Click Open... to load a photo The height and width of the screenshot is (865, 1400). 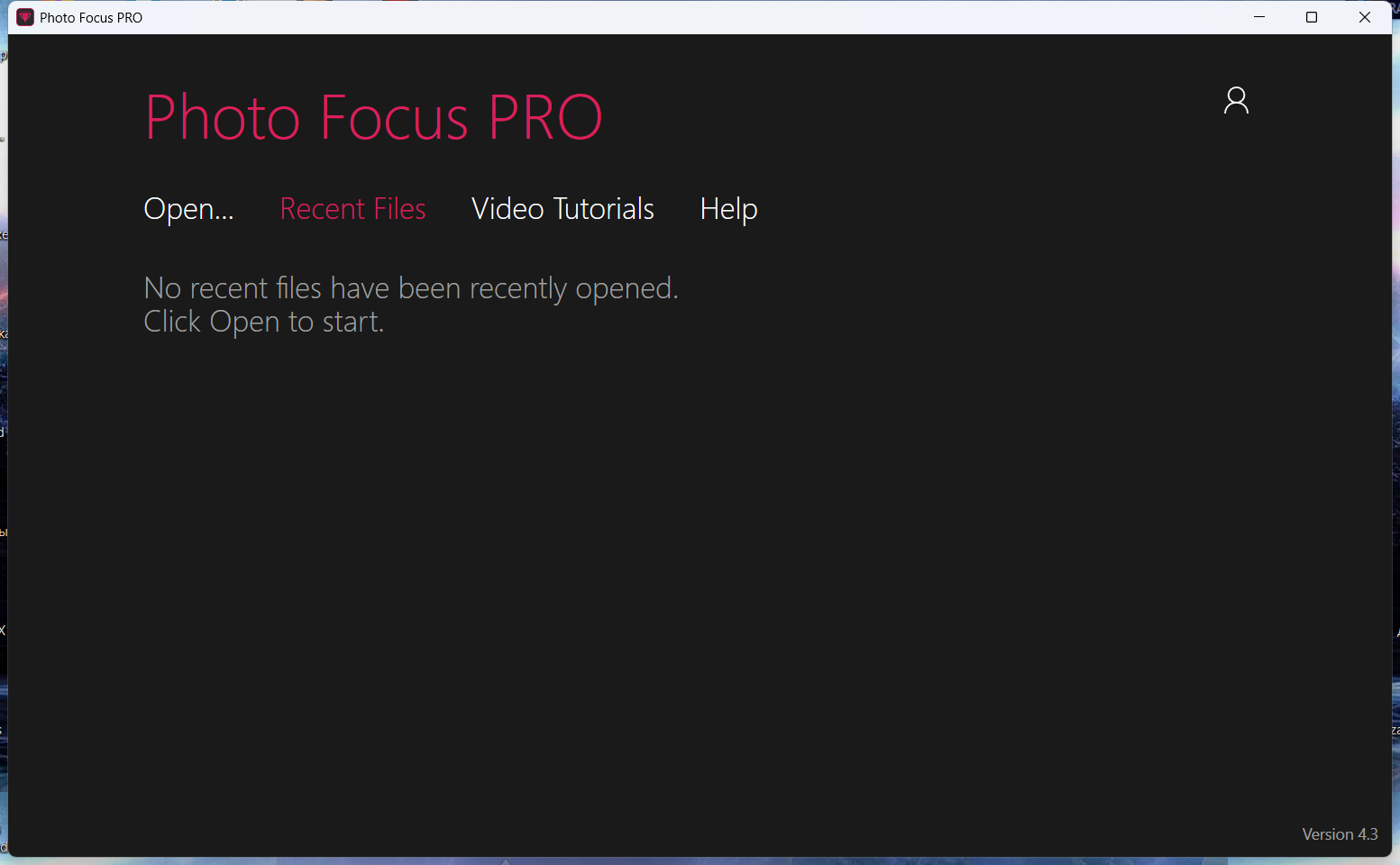[188, 209]
